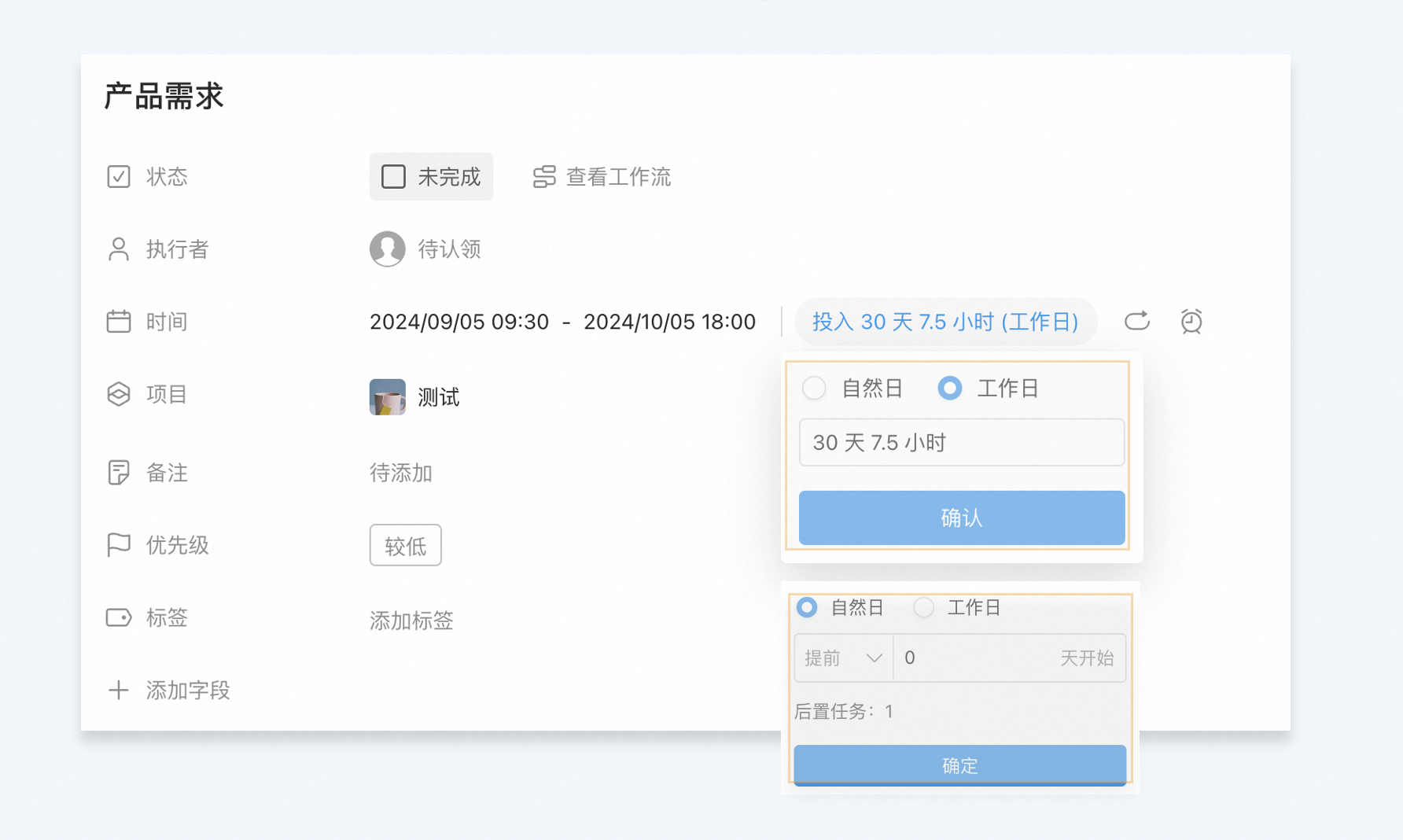Click start date 2024/09/05 09:30
Screen dimensions: 1403x840
point(459,321)
